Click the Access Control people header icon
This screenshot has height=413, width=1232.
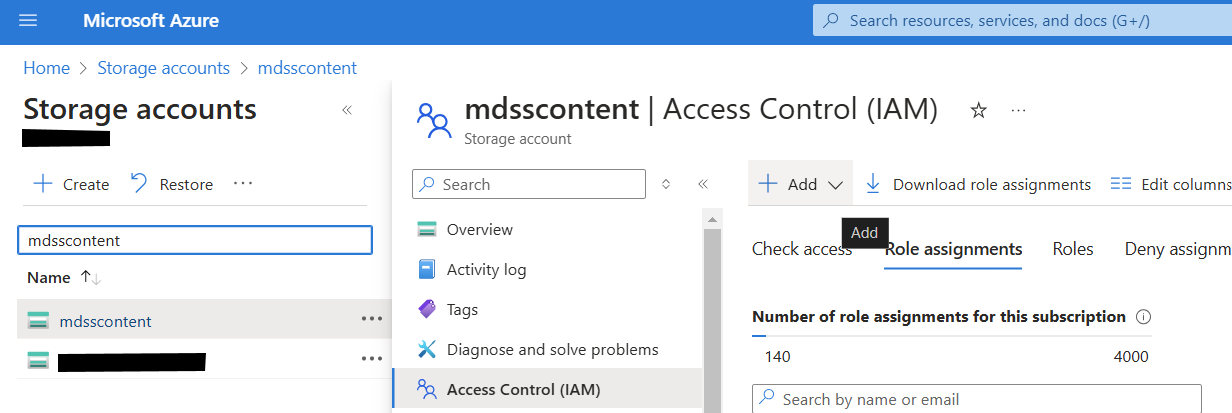434,119
